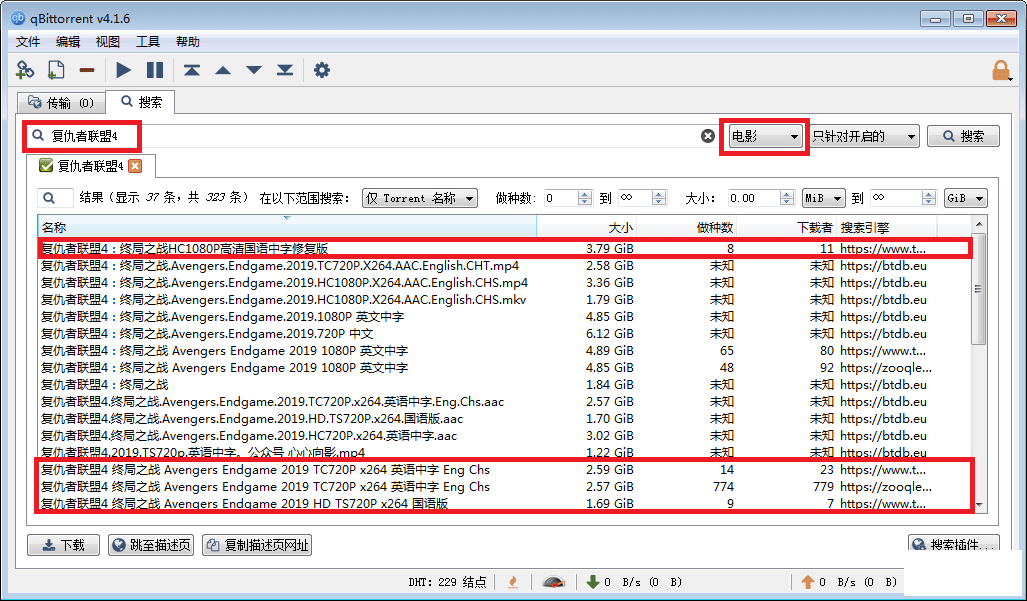Select the 搜索 tab
The width and height of the screenshot is (1027, 601).
pos(141,101)
